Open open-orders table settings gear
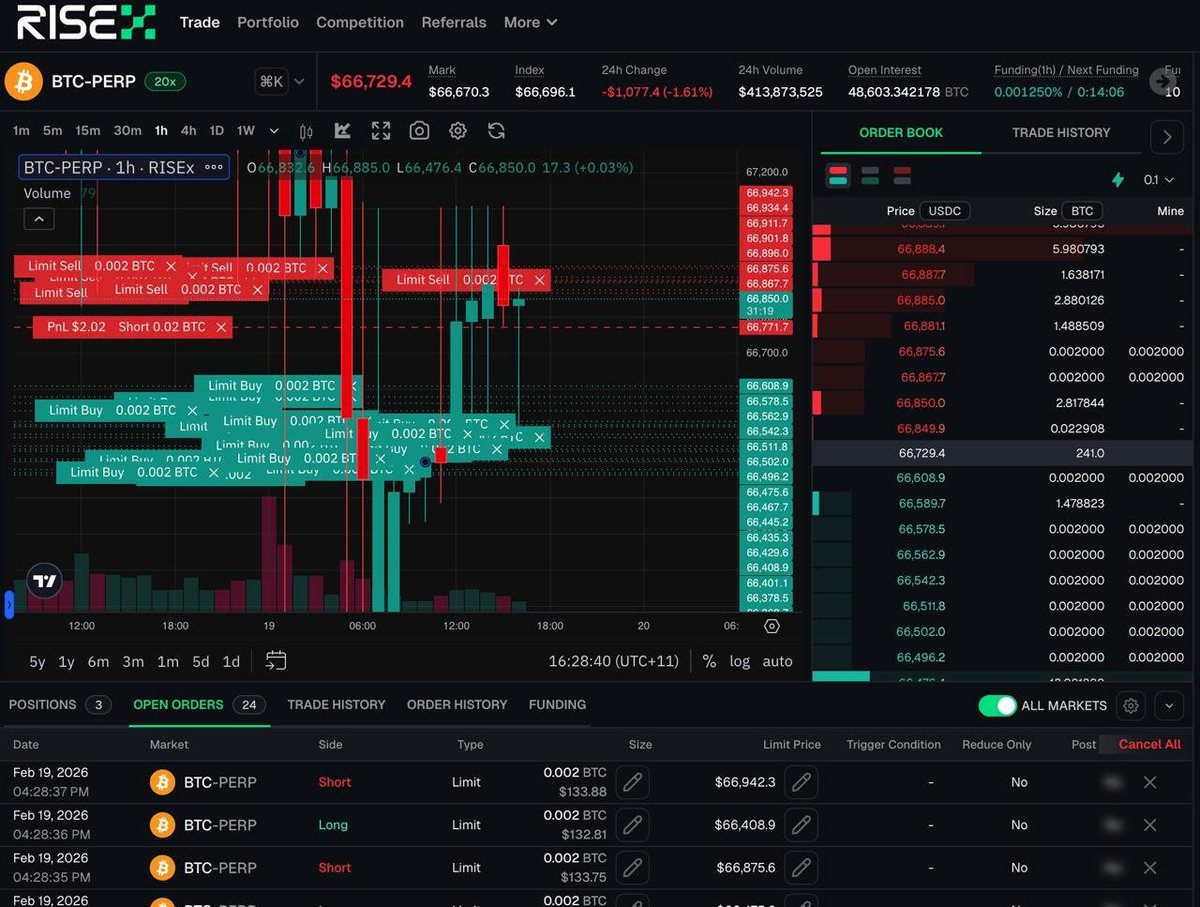 point(1131,706)
